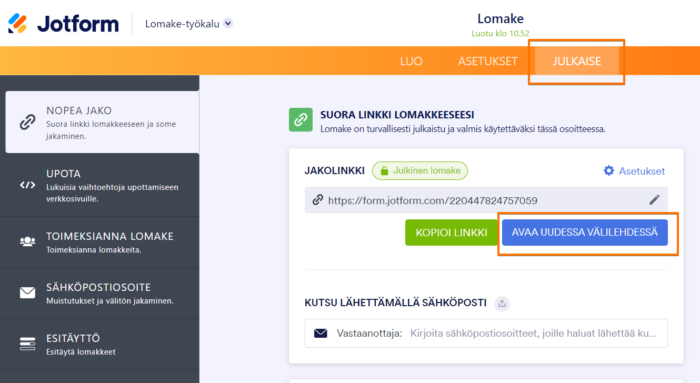Viewport: 700px width, 383px height.
Task: Click share icon next to KUTSU LÄHETTÄMÄLLÄ SÄHKÖPOSTI
Action: 502,304
